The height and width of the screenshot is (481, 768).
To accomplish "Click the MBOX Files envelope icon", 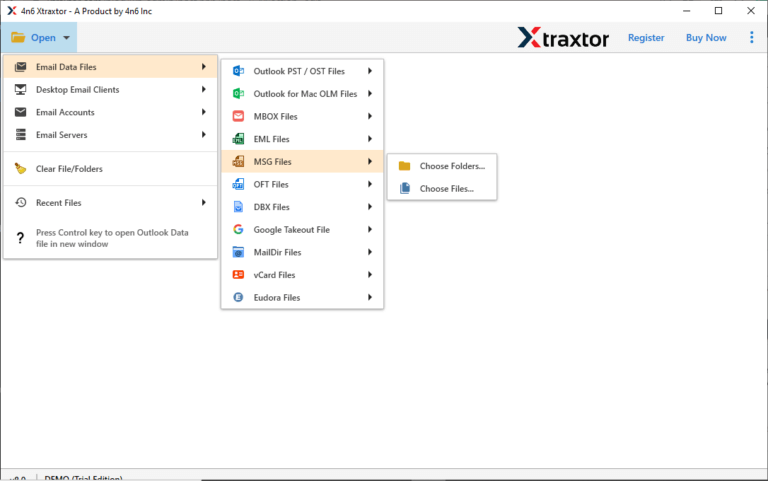I will tap(238, 116).
